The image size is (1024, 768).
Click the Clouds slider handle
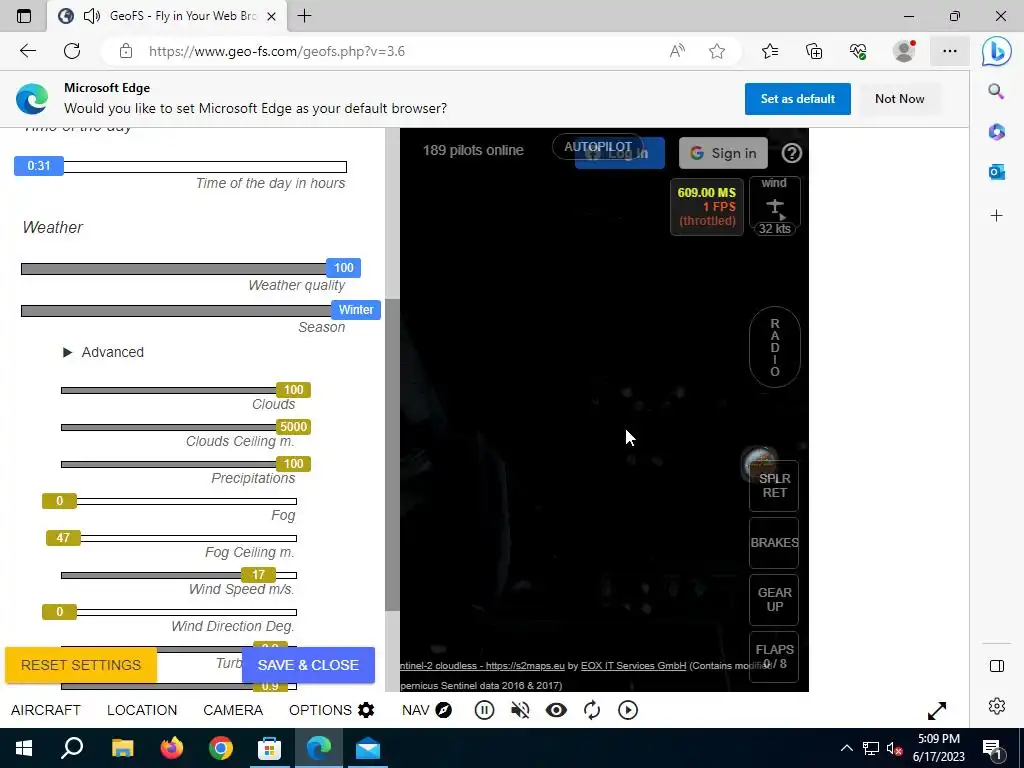pos(293,390)
